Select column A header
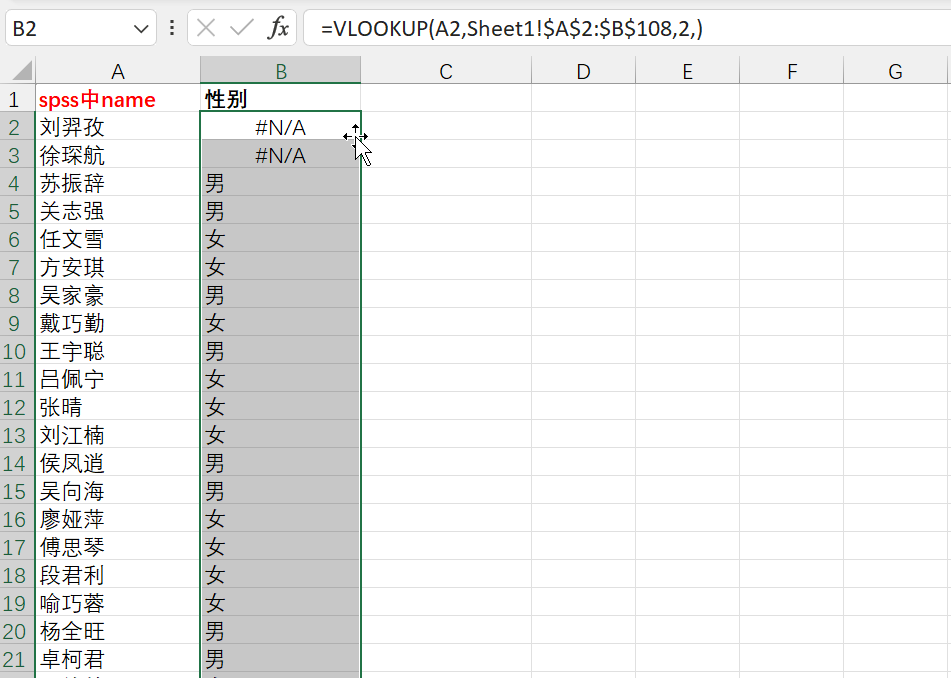The image size is (951, 678). 118,71
